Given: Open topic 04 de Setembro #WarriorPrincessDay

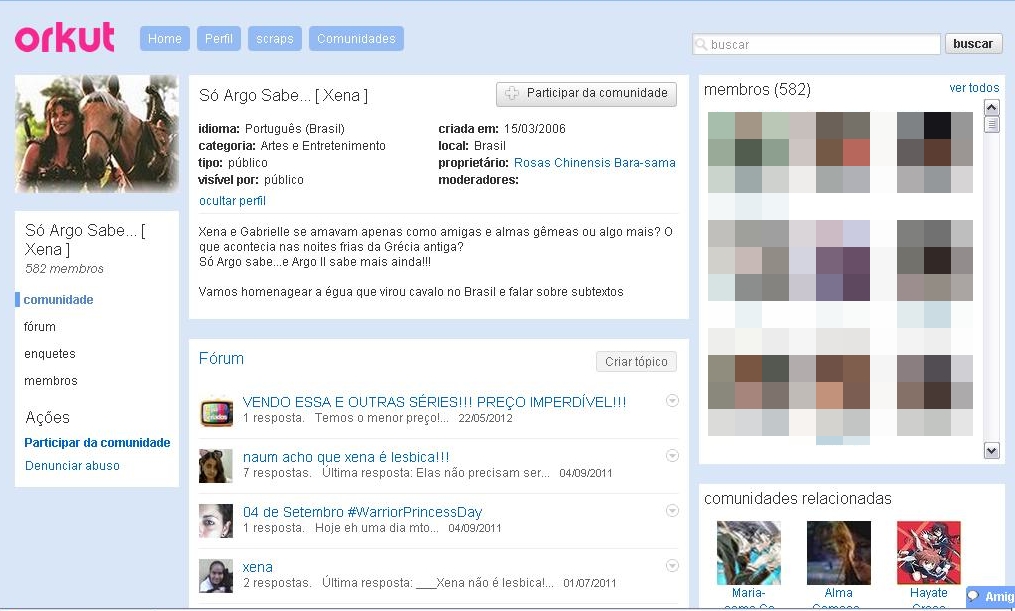Looking at the screenshot, I should [362, 512].
